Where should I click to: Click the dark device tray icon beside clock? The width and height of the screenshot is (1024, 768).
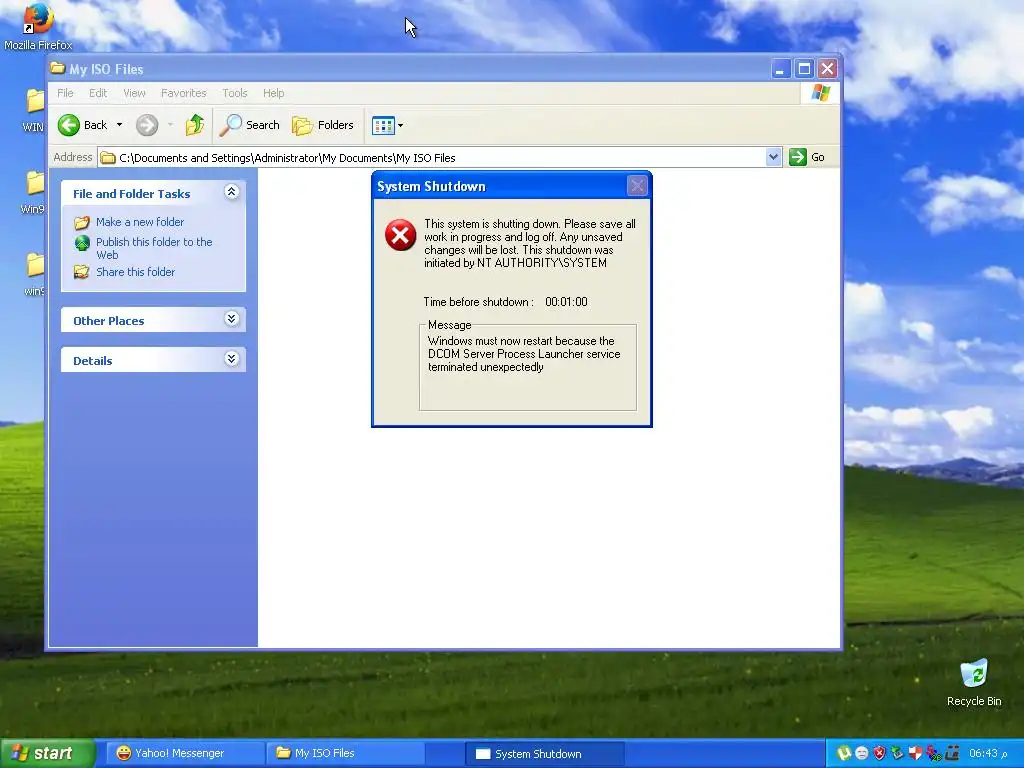[952, 754]
